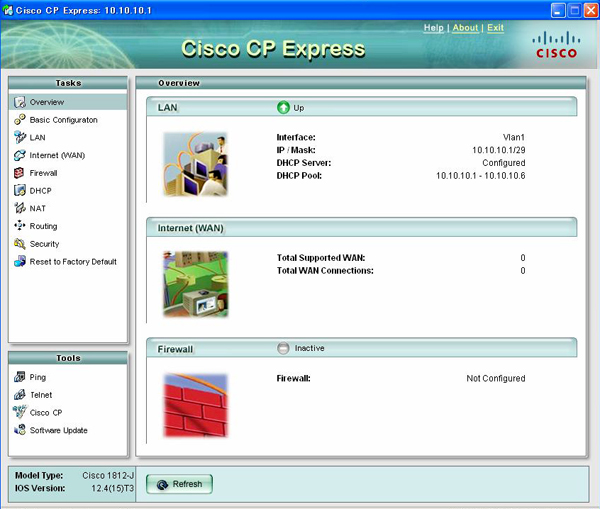
Task: Click the Overview task icon
Action: (20, 102)
